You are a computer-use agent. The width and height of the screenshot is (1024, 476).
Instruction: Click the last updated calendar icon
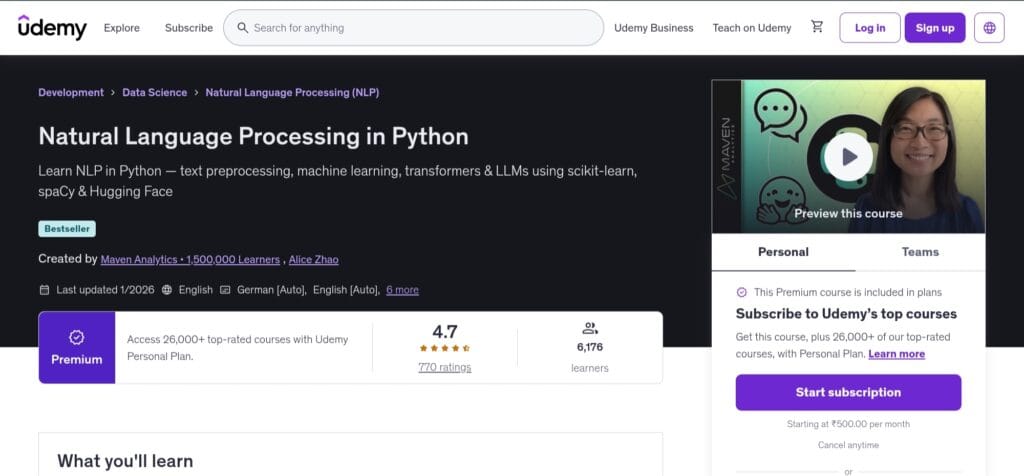tap(44, 290)
